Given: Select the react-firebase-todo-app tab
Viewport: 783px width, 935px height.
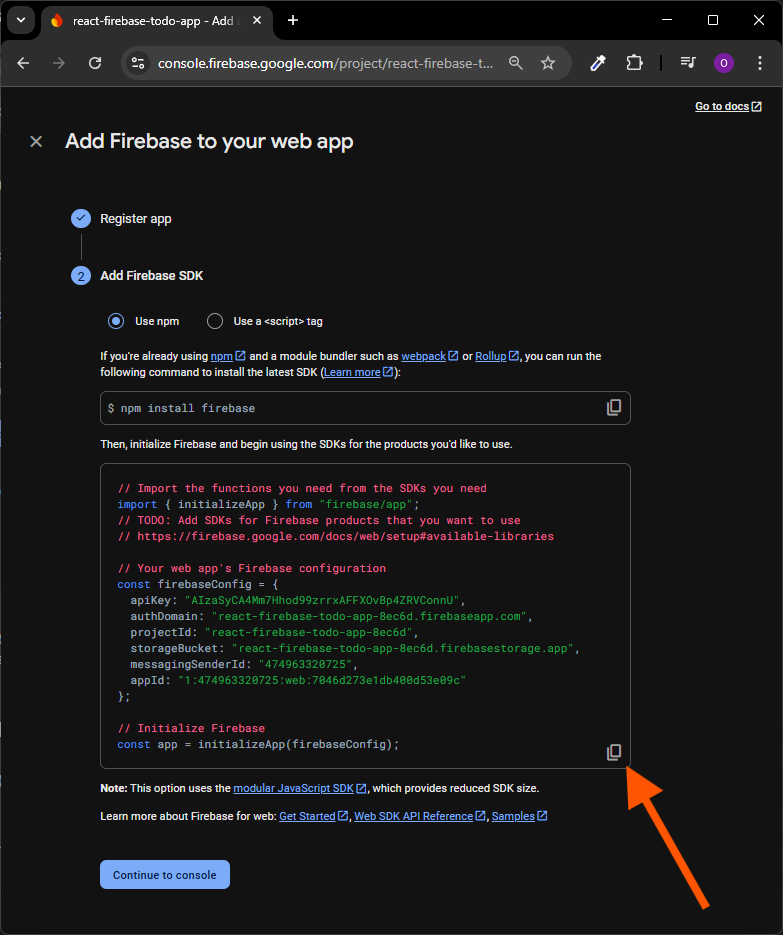Looking at the screenshot, I should pyautogui.click(x=156, y=21).
